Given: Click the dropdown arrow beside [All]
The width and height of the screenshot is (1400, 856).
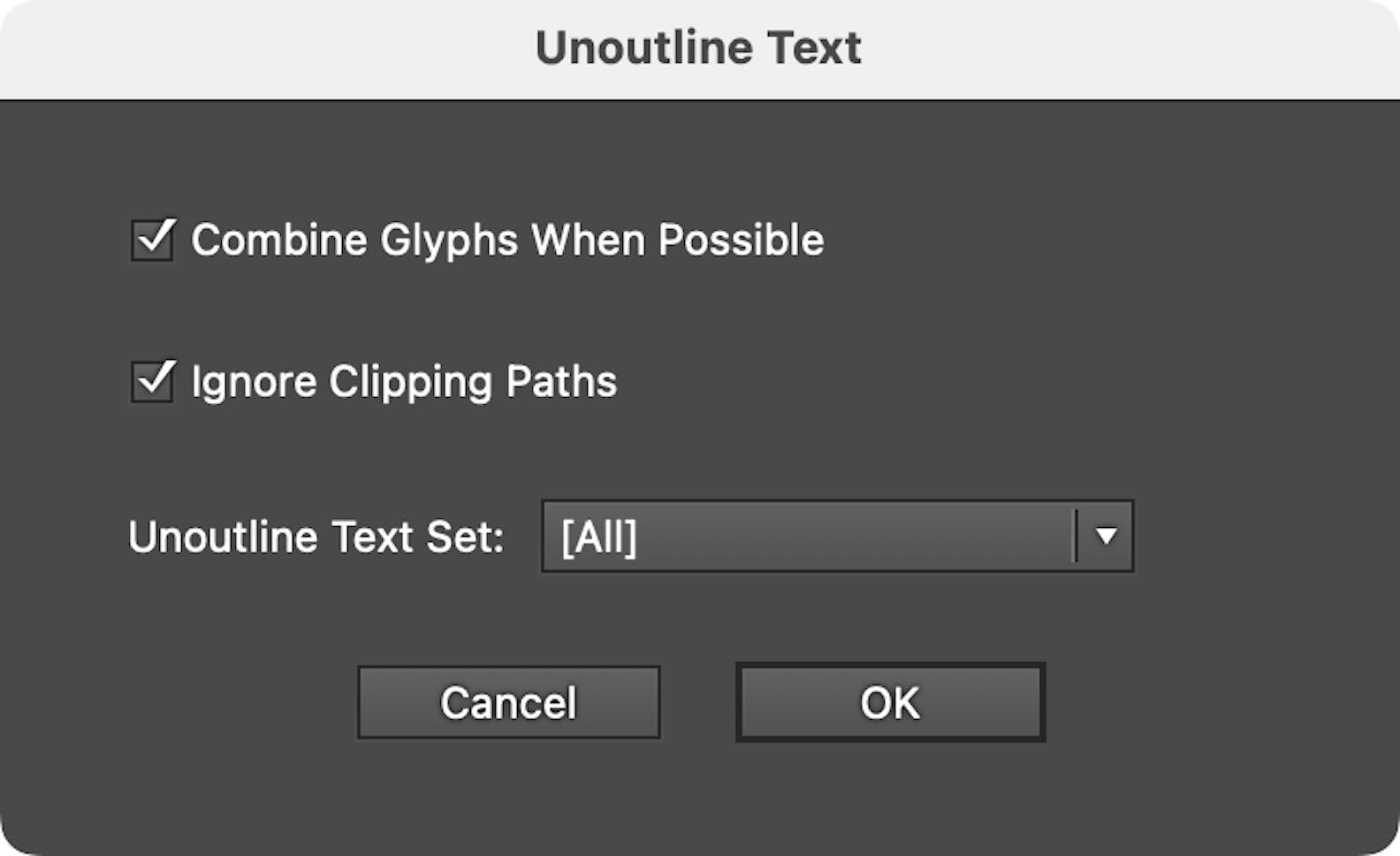Looking at the screenshot, I should [x=1105, y=537].
